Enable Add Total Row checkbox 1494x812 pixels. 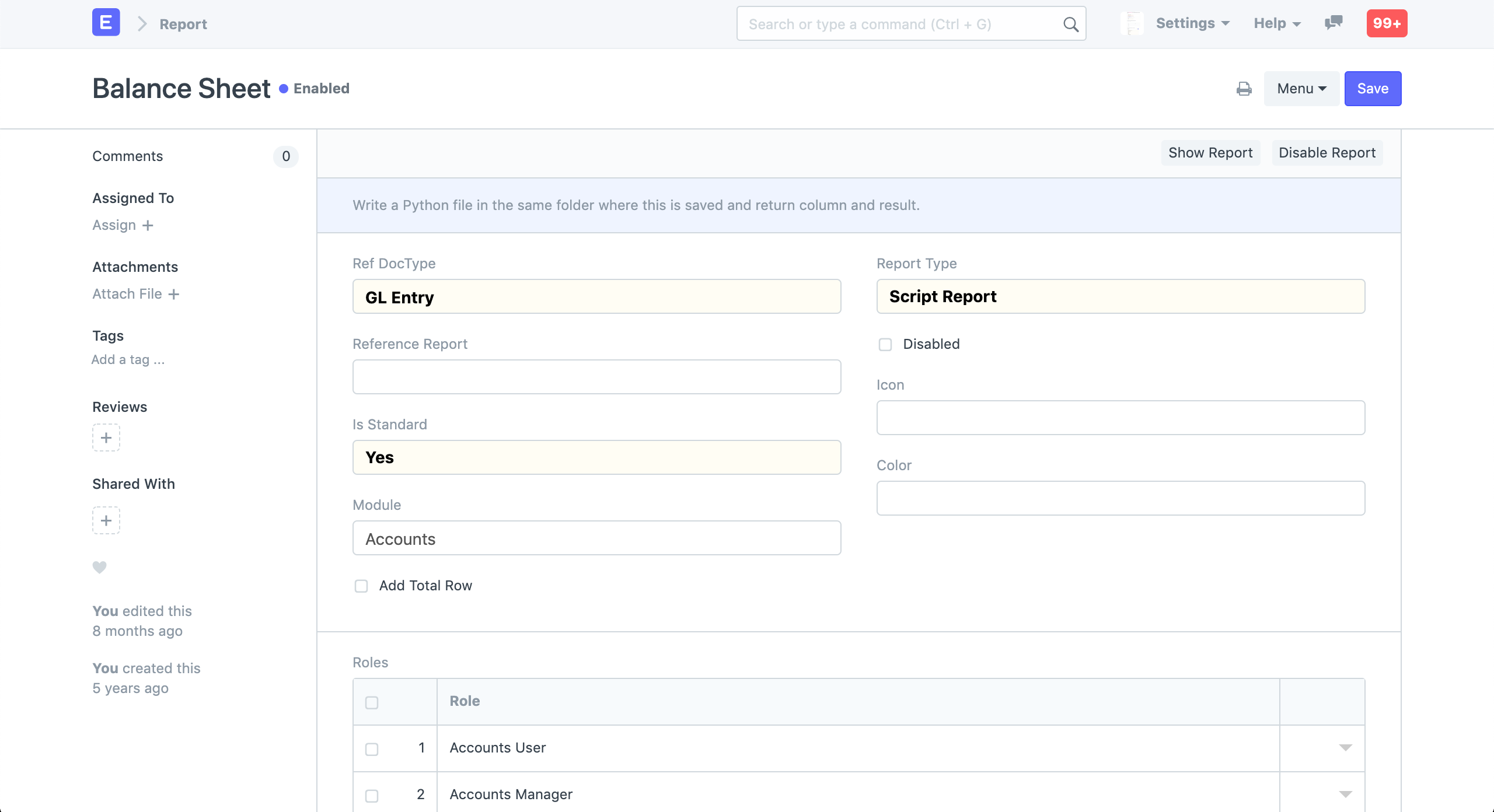[361, 586]
